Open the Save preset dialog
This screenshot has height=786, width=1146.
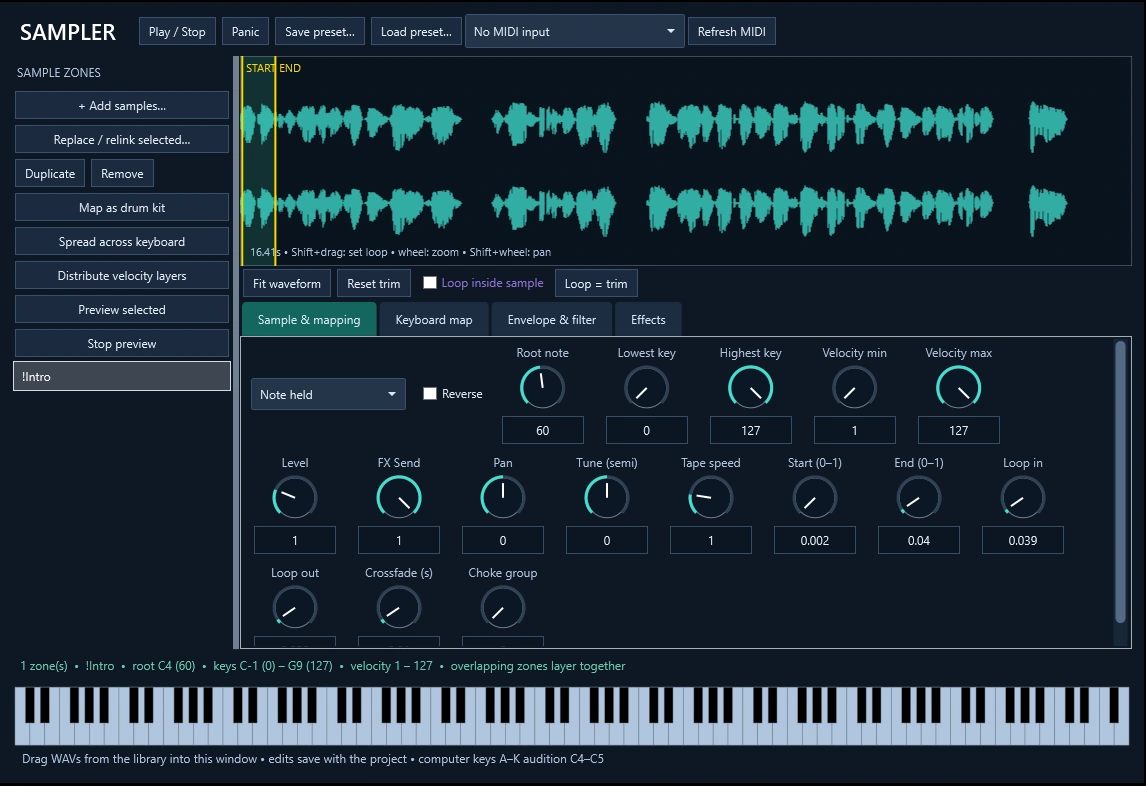(319, 31)
